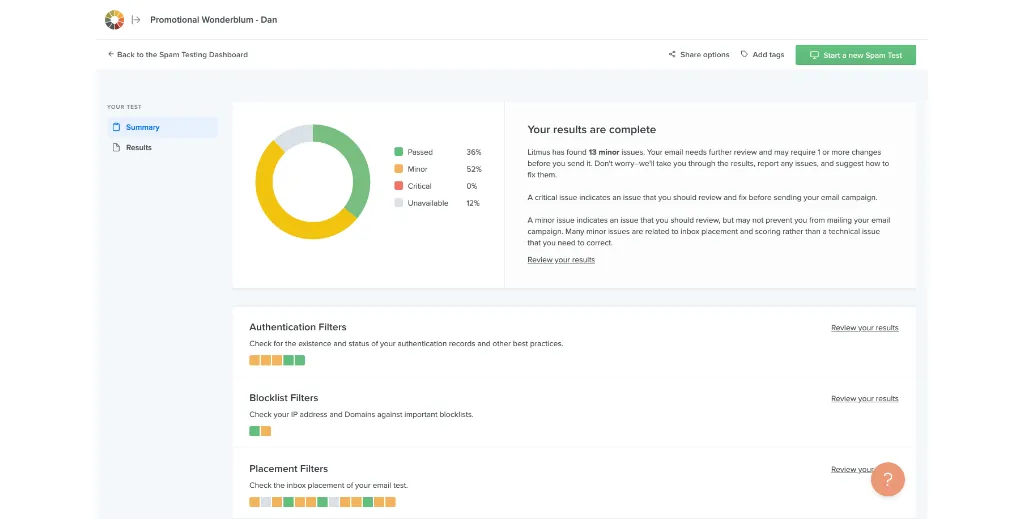The width and height of the screenshot is (1024, 519).
Task: Click the 36% Passed value
Action: point(473,152)
